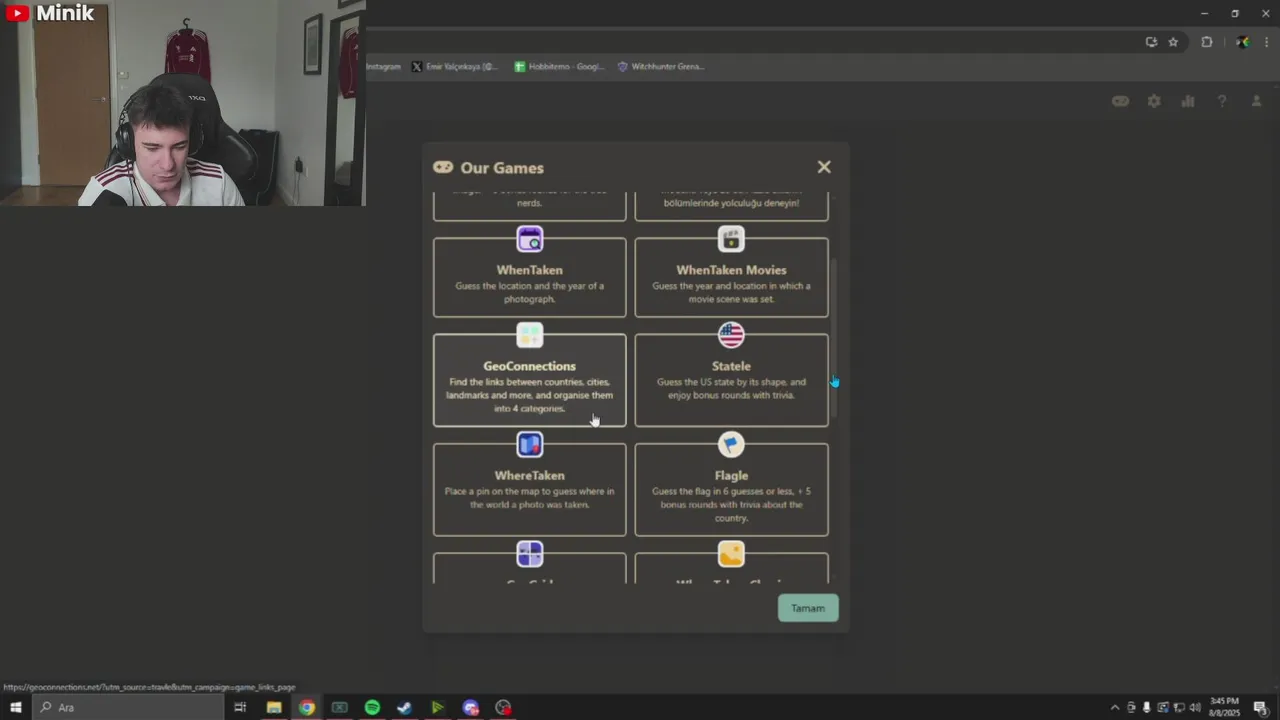This screenshot has height=720, width=1280.
Task: Click the Tamam button
Action: click(x=808, y=608)
